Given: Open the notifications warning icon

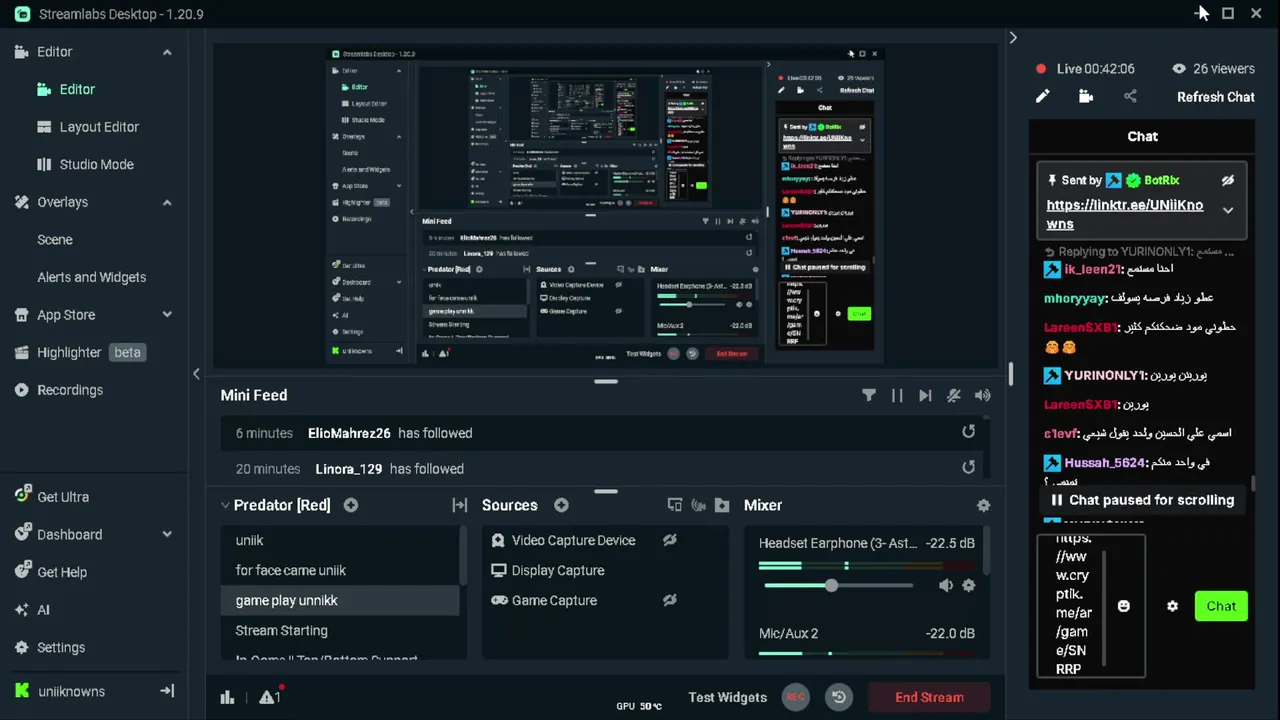Looking at the screenshot, I should (269, 697).
